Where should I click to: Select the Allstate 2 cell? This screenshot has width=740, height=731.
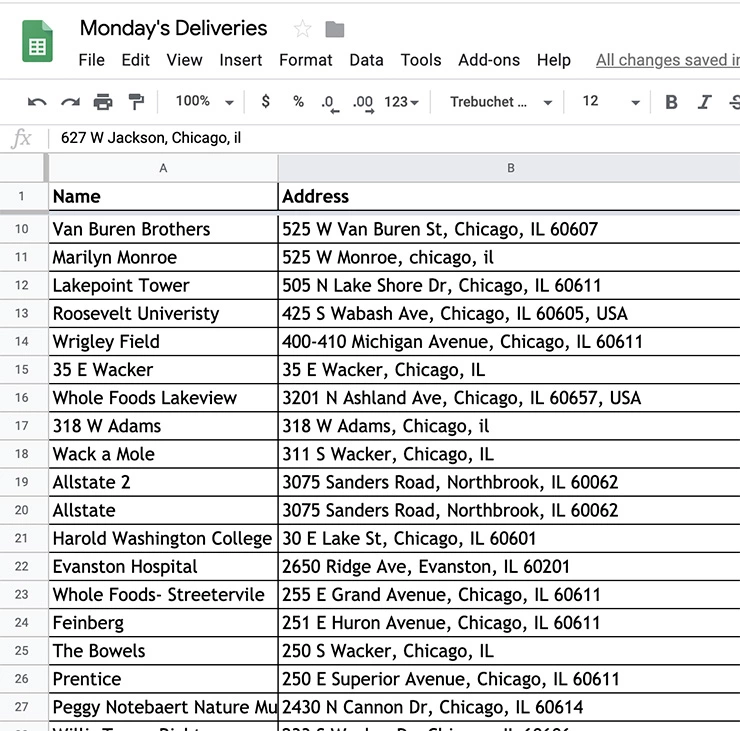coord(163,482)
